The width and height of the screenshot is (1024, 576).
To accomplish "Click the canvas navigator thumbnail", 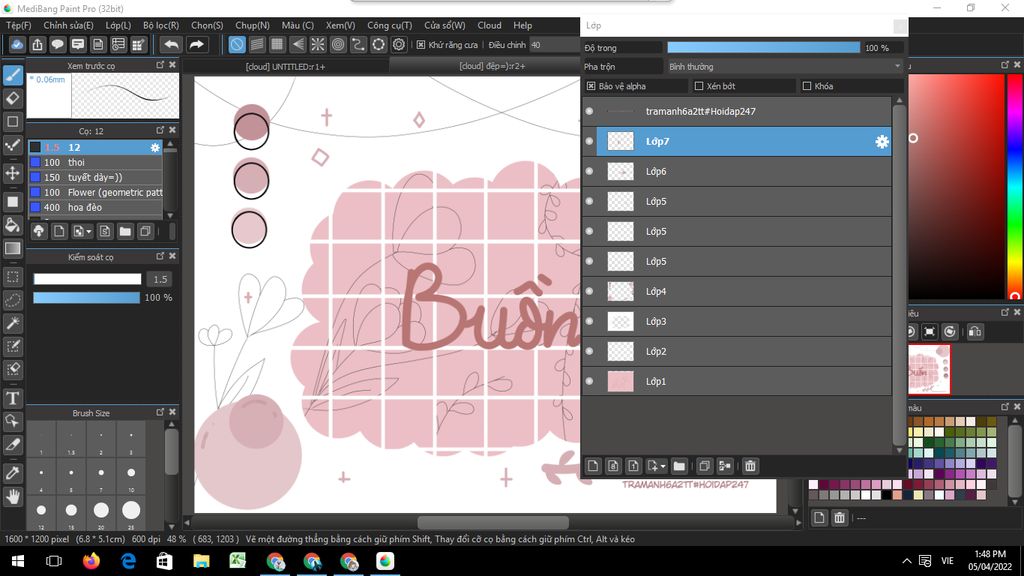I will tap(929, 370).
